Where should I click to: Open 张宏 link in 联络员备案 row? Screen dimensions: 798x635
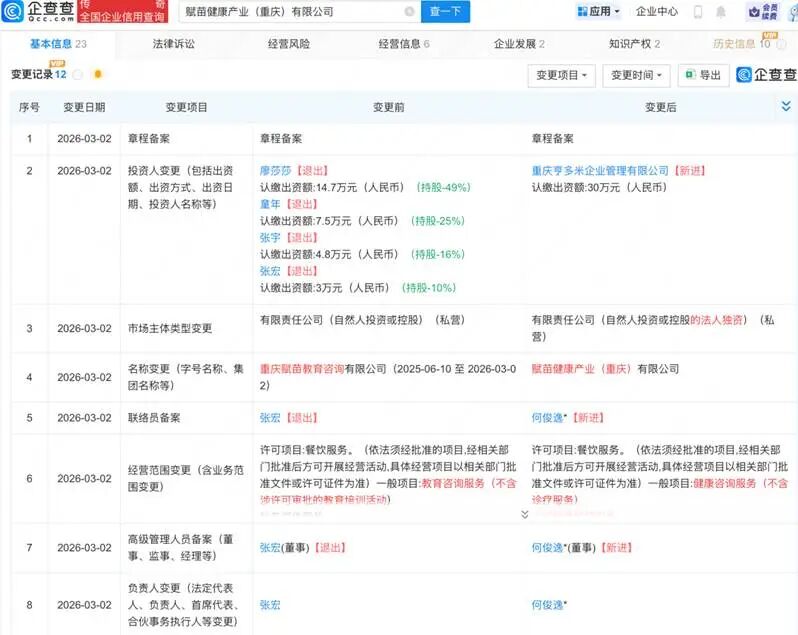pyautogui.click(x=270, y=418)
